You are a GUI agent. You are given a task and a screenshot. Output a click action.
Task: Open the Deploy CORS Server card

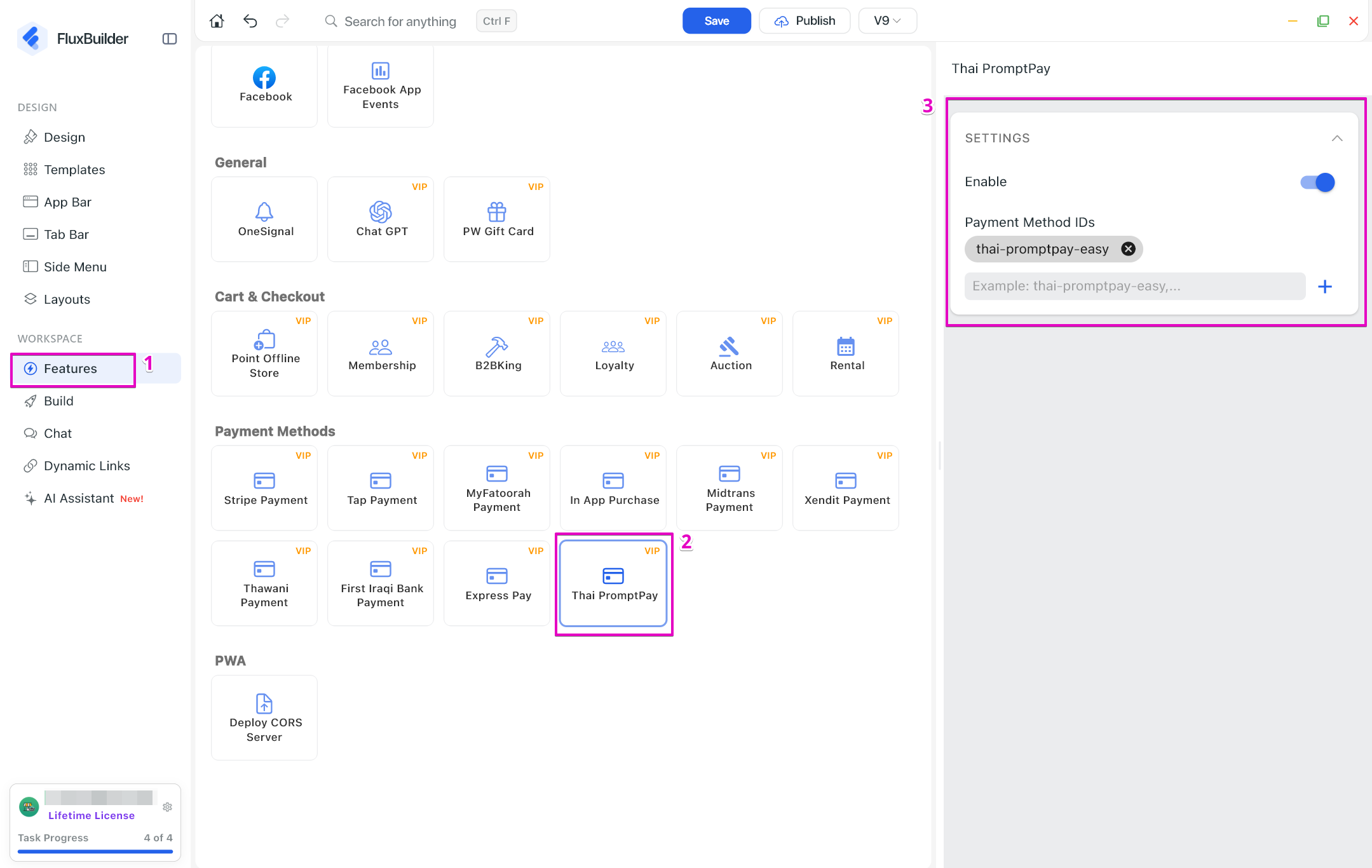click(x=264, y=717)
